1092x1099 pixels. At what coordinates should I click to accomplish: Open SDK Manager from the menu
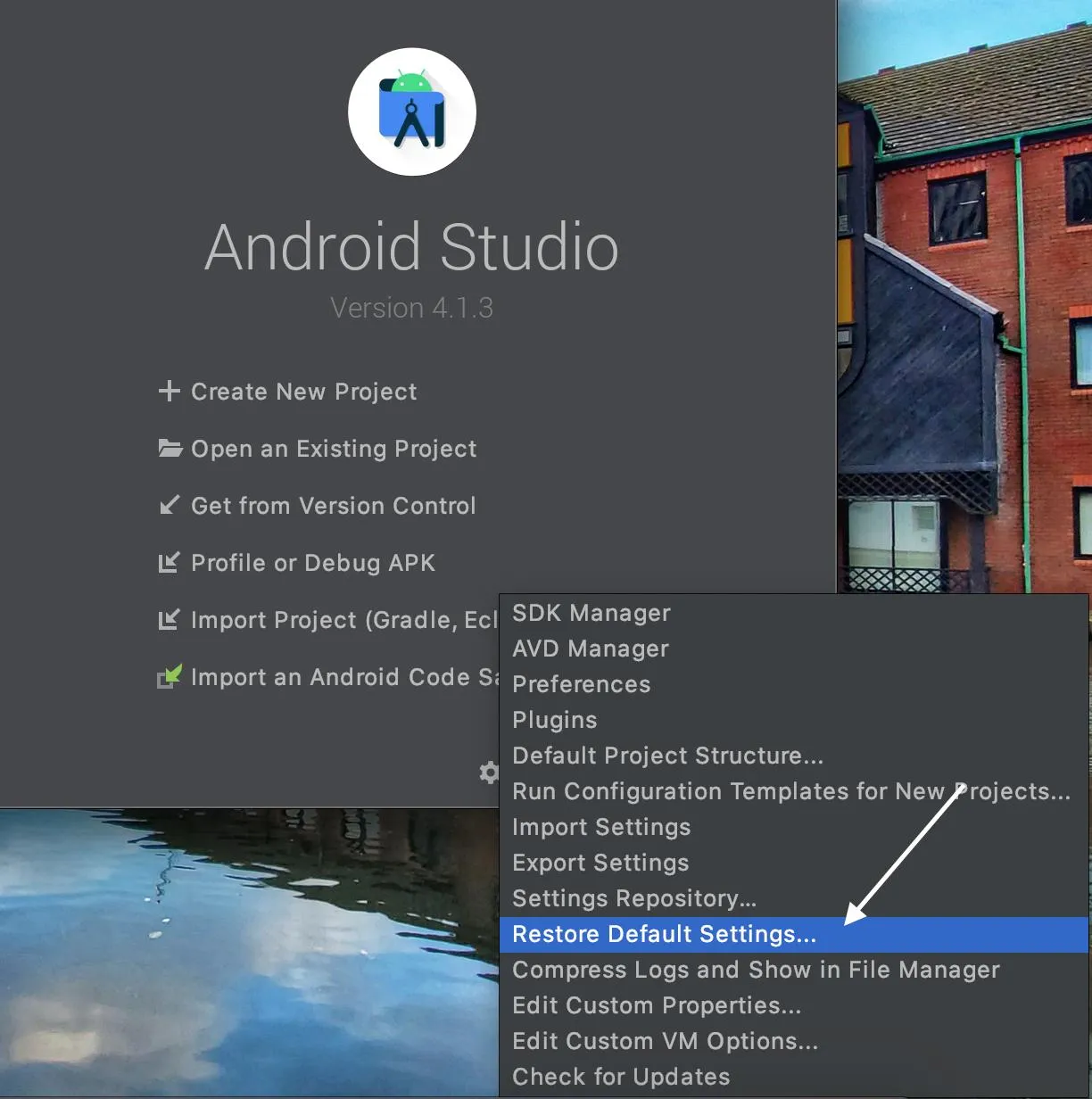[794, 613]
